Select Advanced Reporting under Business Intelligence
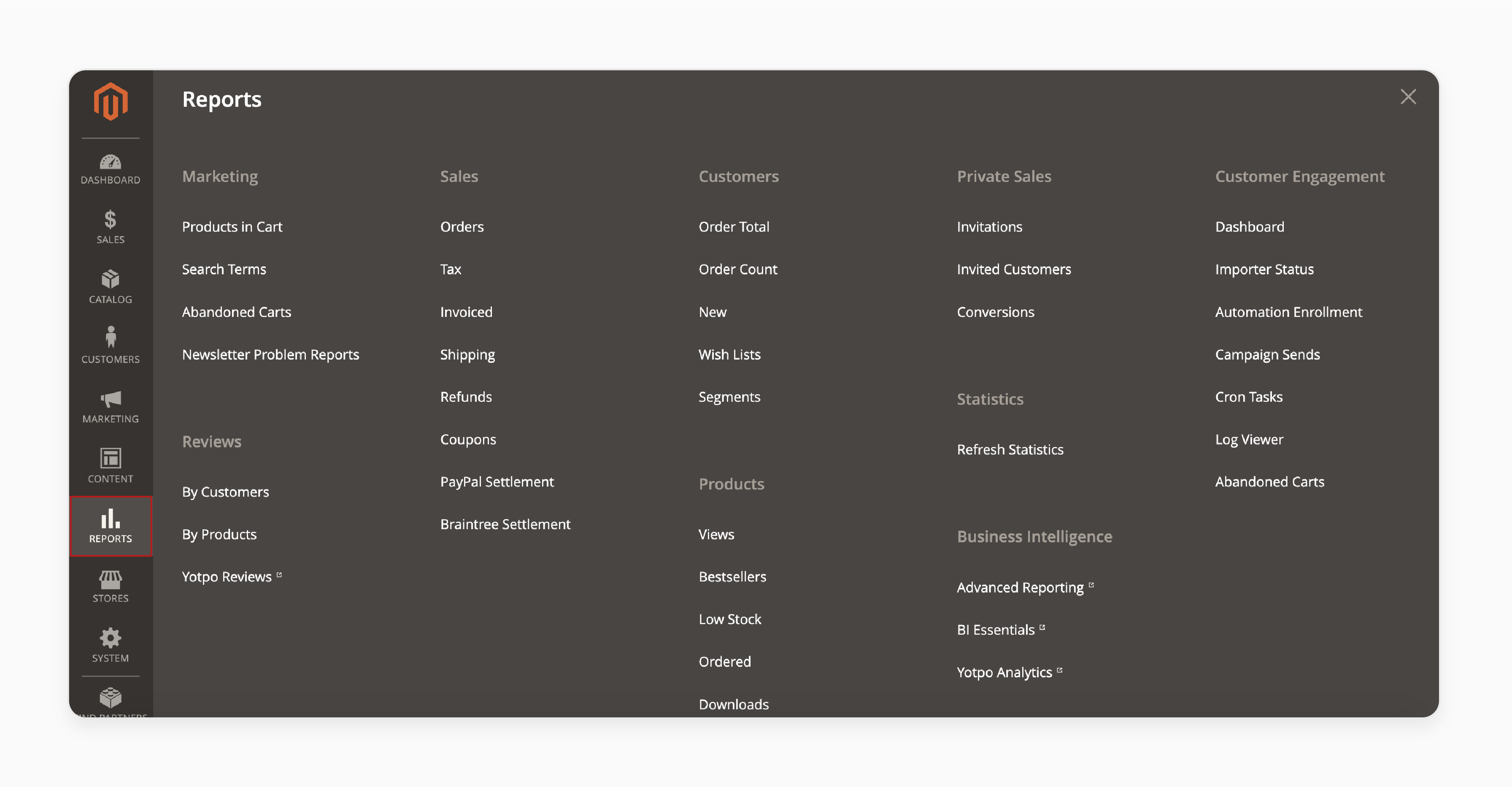1512x787 pixels. tap(1020, 587)
